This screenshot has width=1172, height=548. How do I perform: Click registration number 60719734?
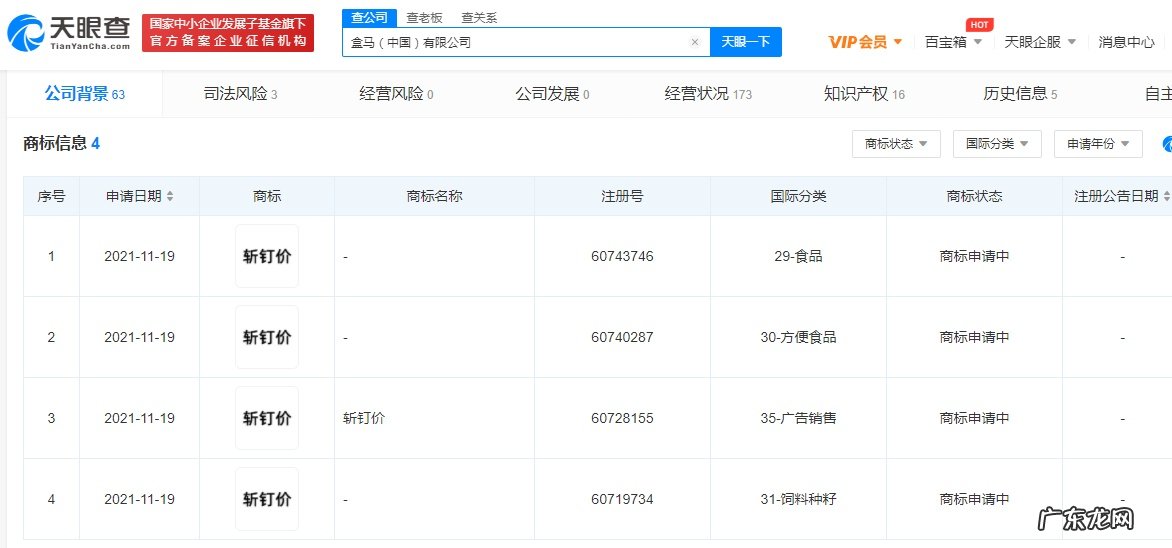622,499
